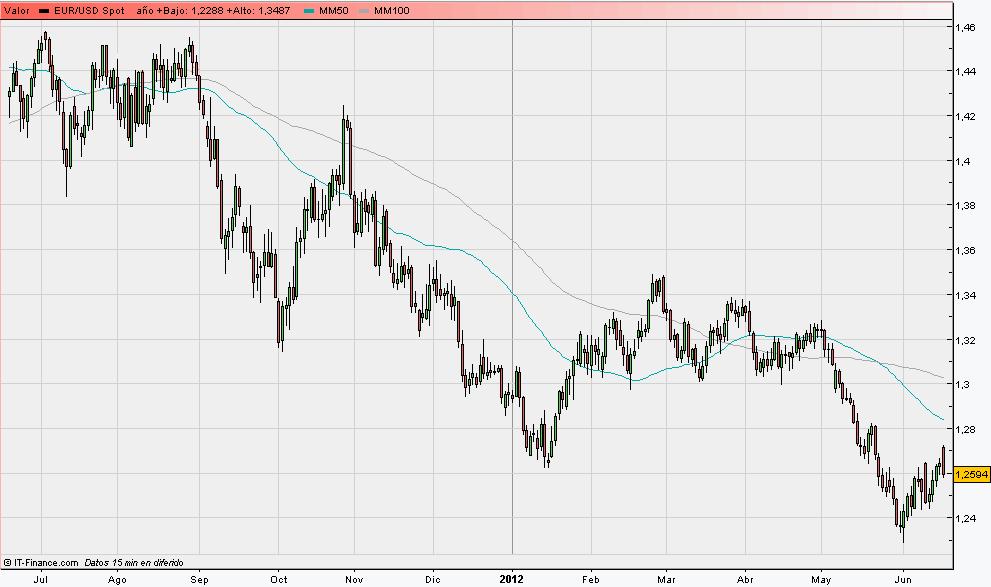
Task: Click the 'Sep' month axis label
Action: click(199, 579)
